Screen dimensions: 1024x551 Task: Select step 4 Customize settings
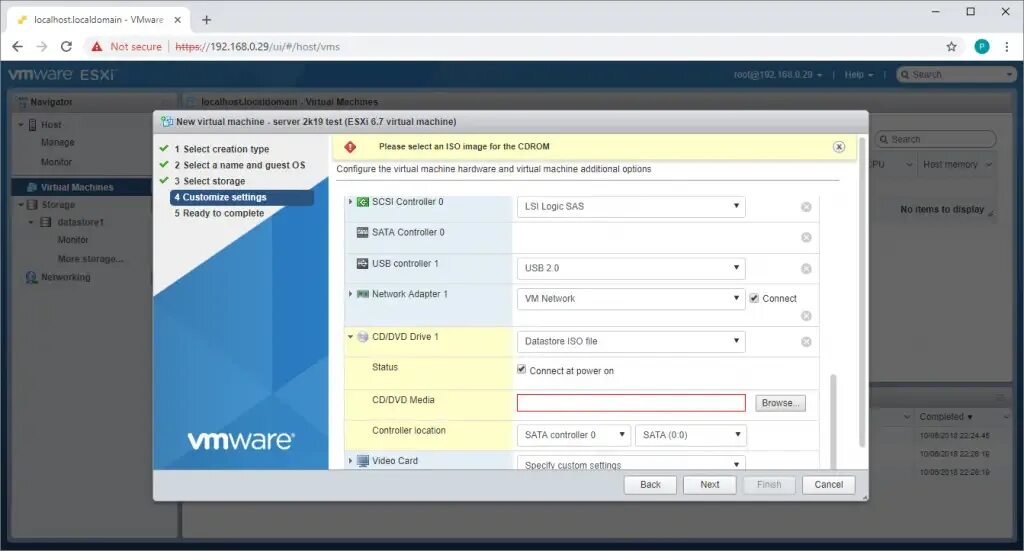[242, 197]
